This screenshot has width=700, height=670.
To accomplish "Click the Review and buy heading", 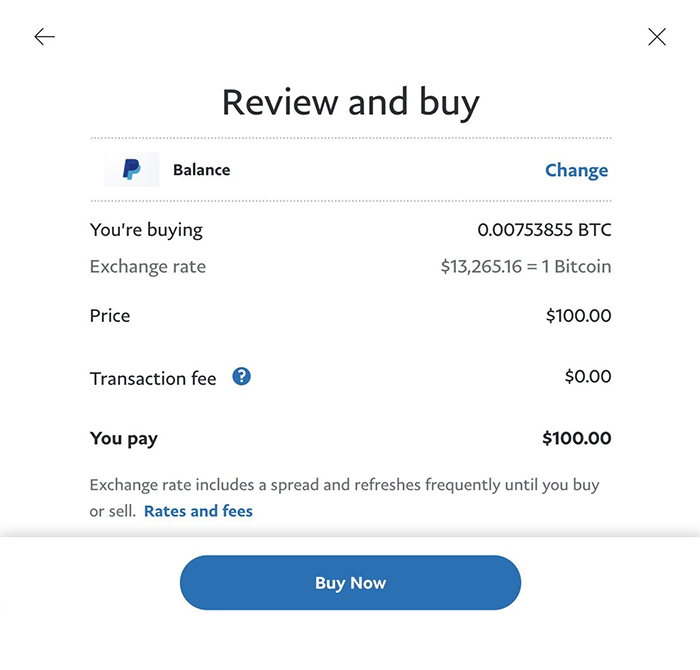I will point(350,102).
